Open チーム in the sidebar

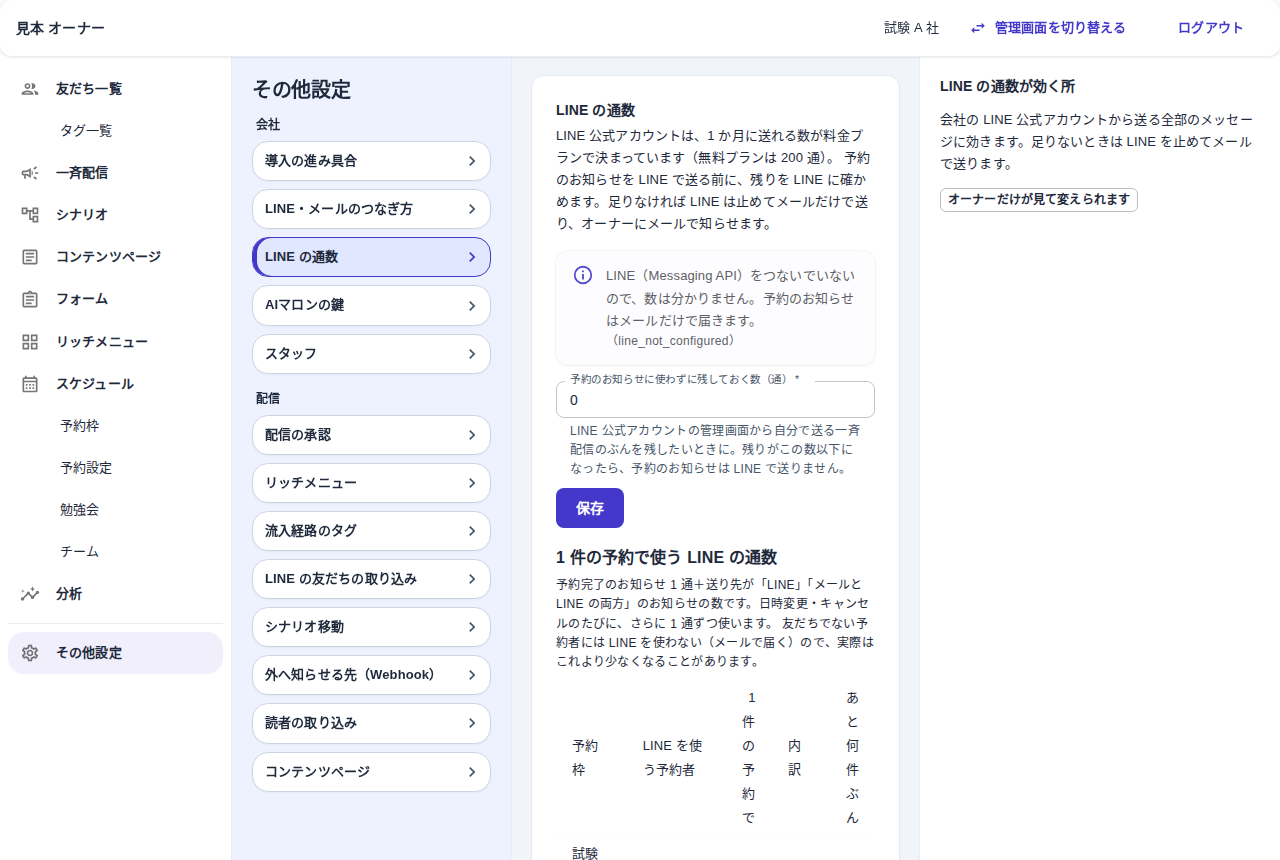[x=115, y=552]
